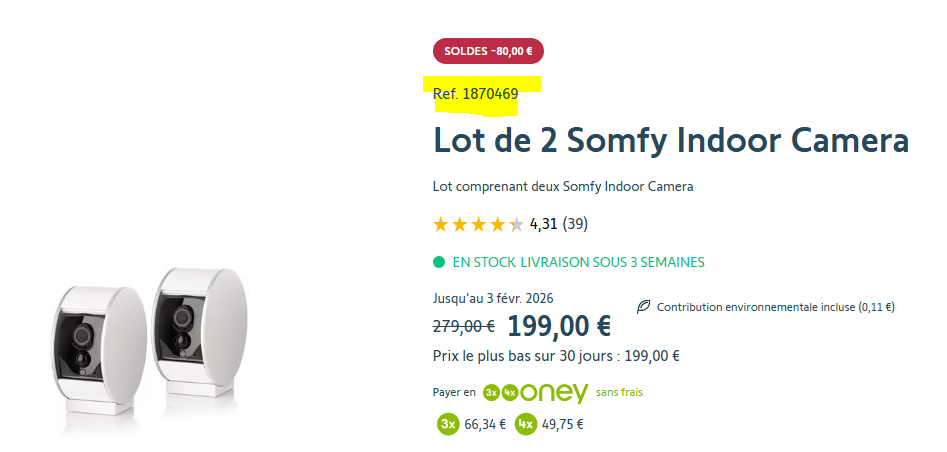Image resolution: width=947 pixels, height=452 pixels.
Task: Click the EN STOCK delivery status text
Action: point(578,262)
